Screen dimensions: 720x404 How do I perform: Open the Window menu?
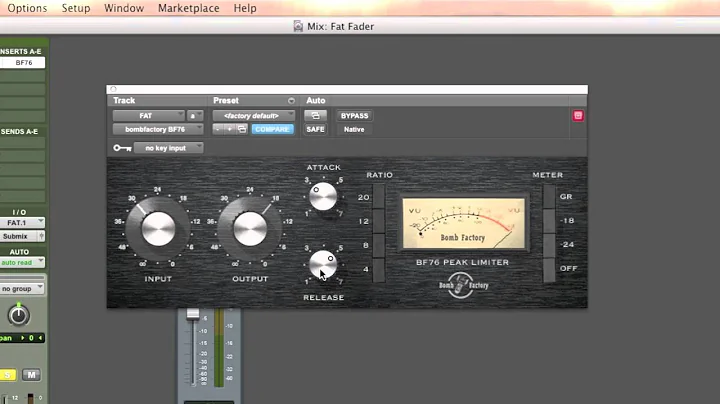point(124,8)
